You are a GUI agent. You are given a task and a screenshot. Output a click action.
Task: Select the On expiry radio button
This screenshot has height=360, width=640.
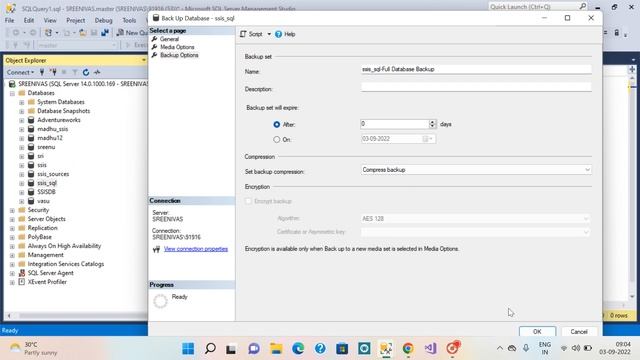click(x=277, y=140)
